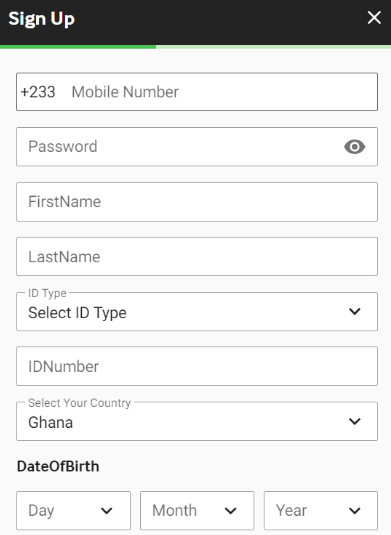Screen dimensions: 391x535
Task: Expand the Month of birth dropdown
Action: coord(197,510)
